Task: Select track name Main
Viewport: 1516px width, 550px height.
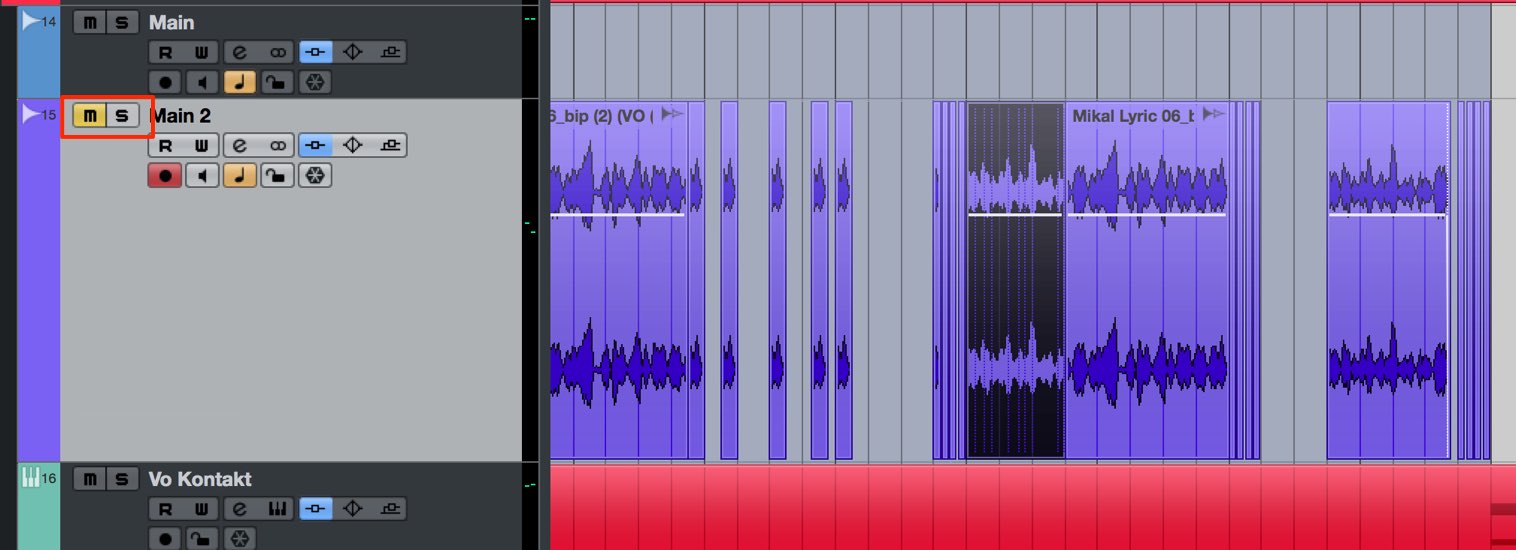Action: tap(171, 22)
